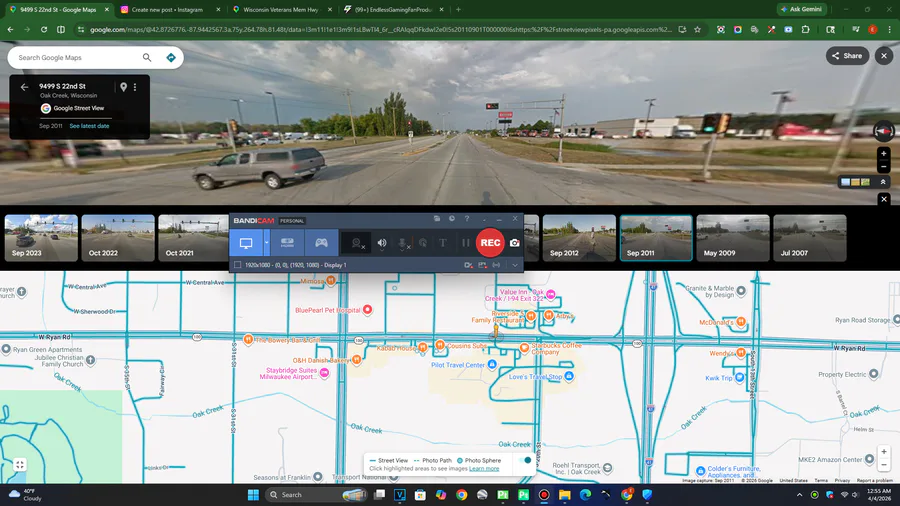
Task: Focus the Search Google Maps field
Action: click(76, 57)
